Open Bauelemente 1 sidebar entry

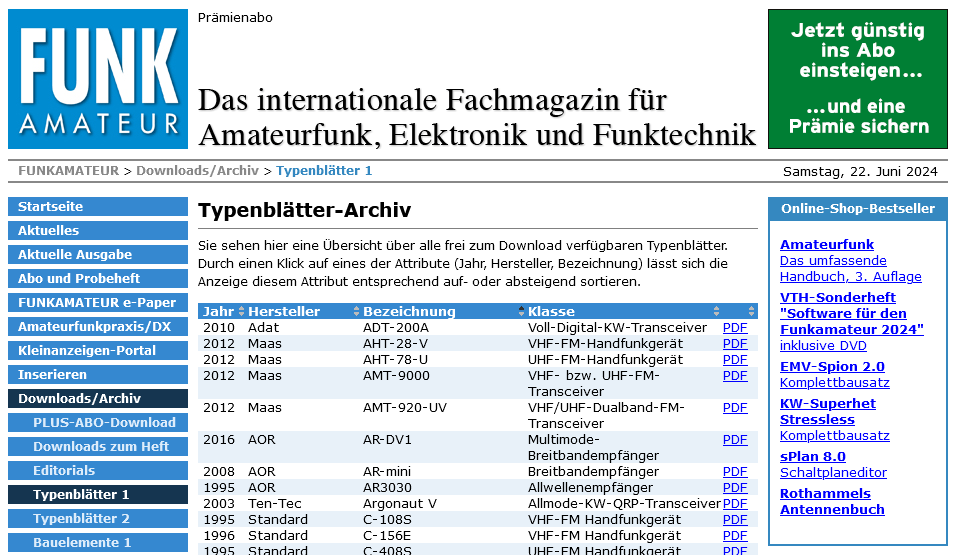point(98,542)
